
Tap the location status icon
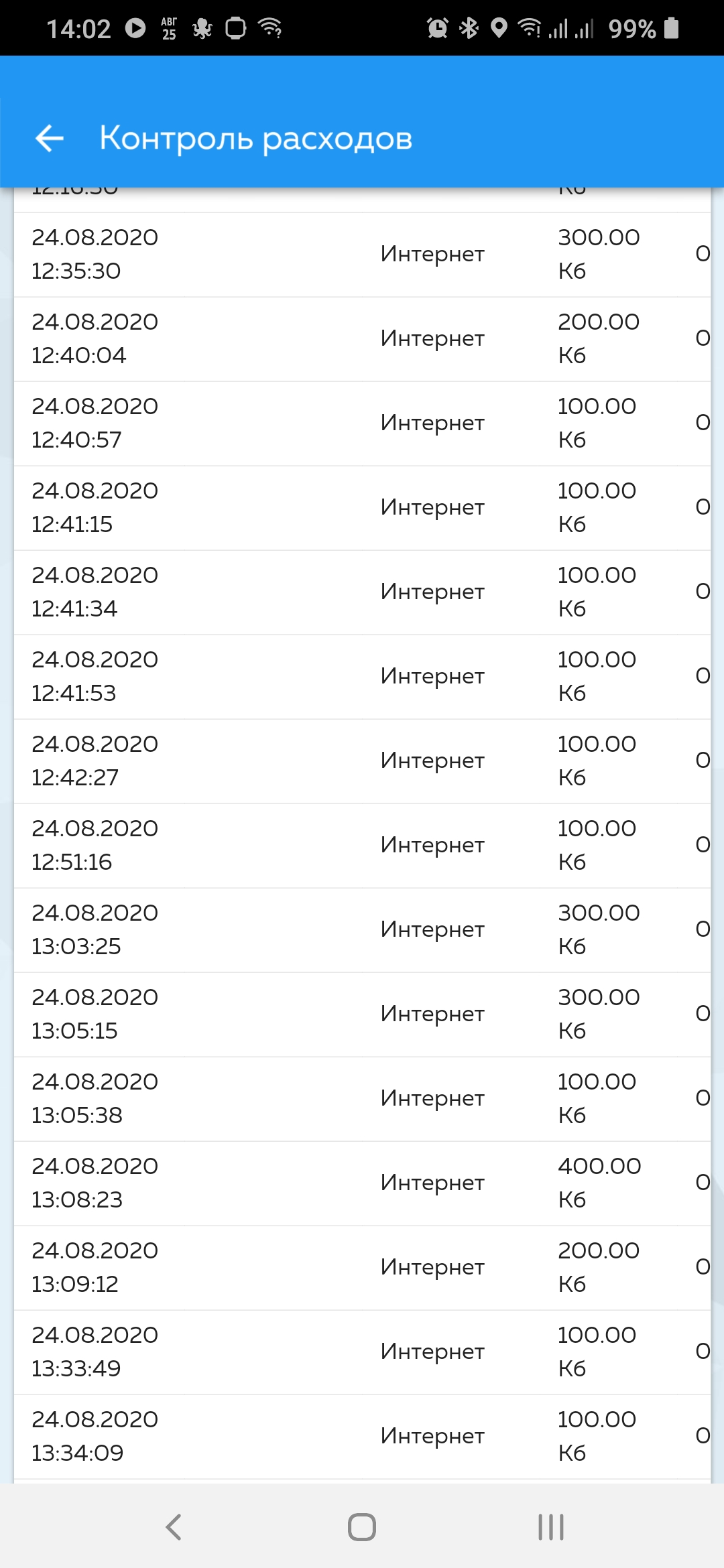[x=499, y=28]
